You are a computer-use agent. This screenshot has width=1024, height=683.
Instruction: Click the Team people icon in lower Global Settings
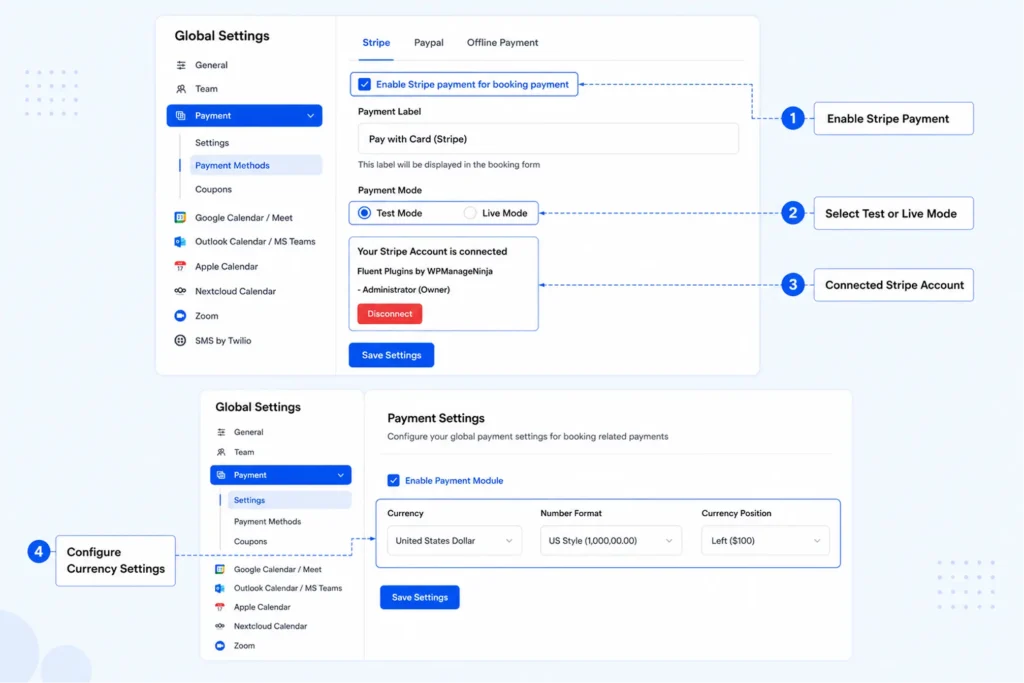point(221,452)
